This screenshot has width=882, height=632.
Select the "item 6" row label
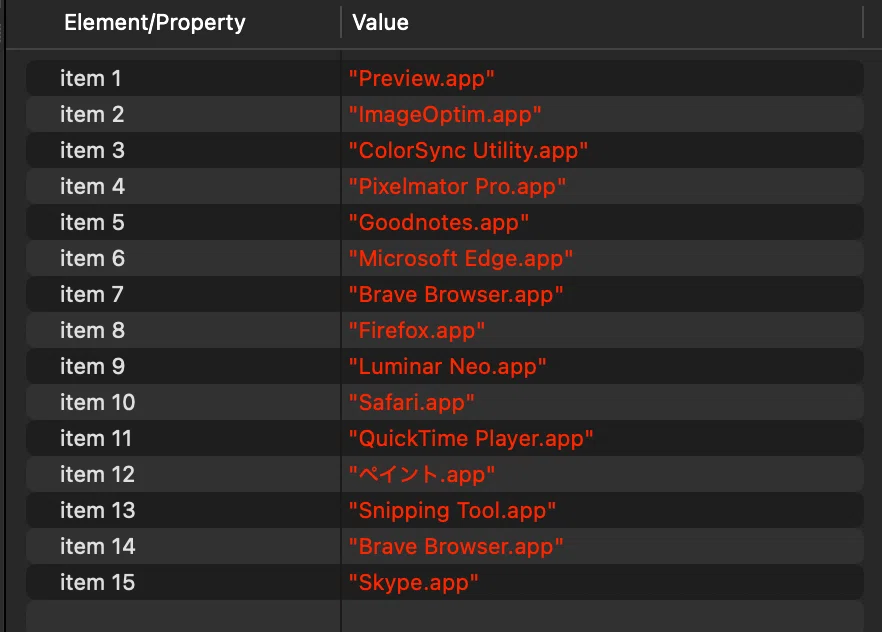point(92,258)
